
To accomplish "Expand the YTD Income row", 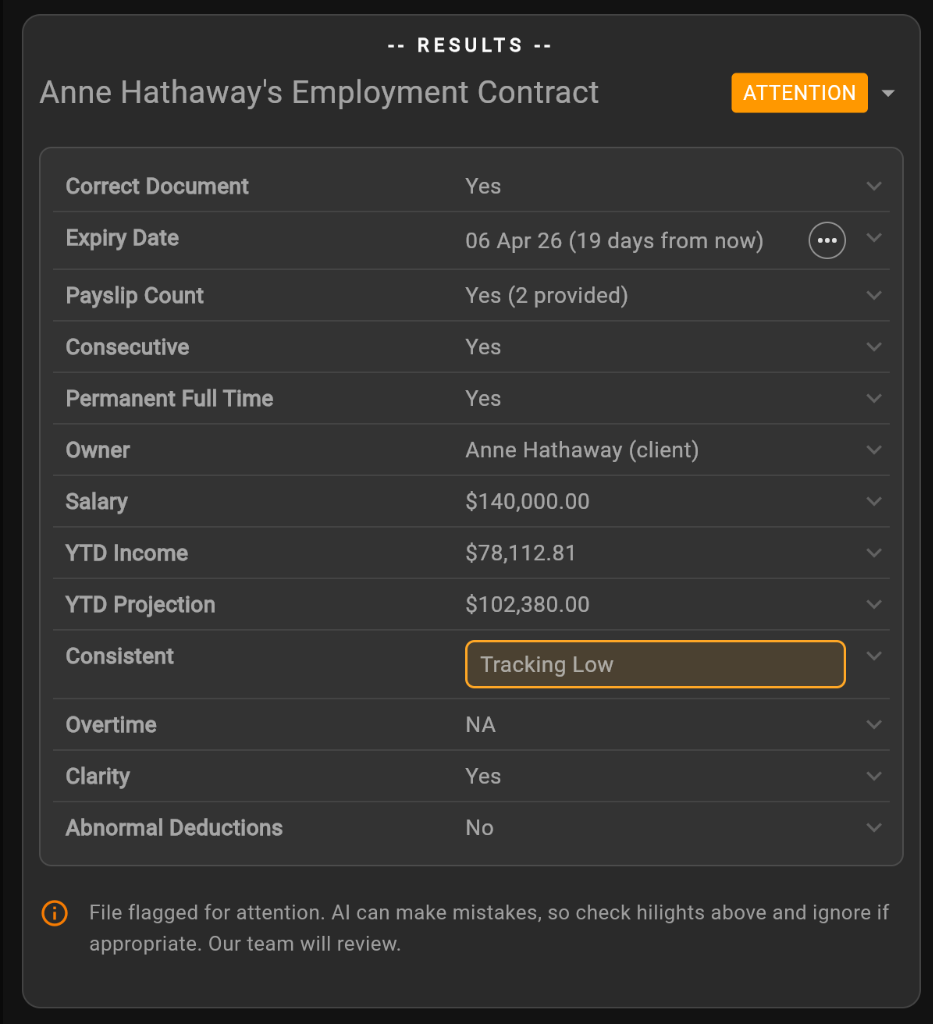I will pyautogui.click(x=874, y=553).
